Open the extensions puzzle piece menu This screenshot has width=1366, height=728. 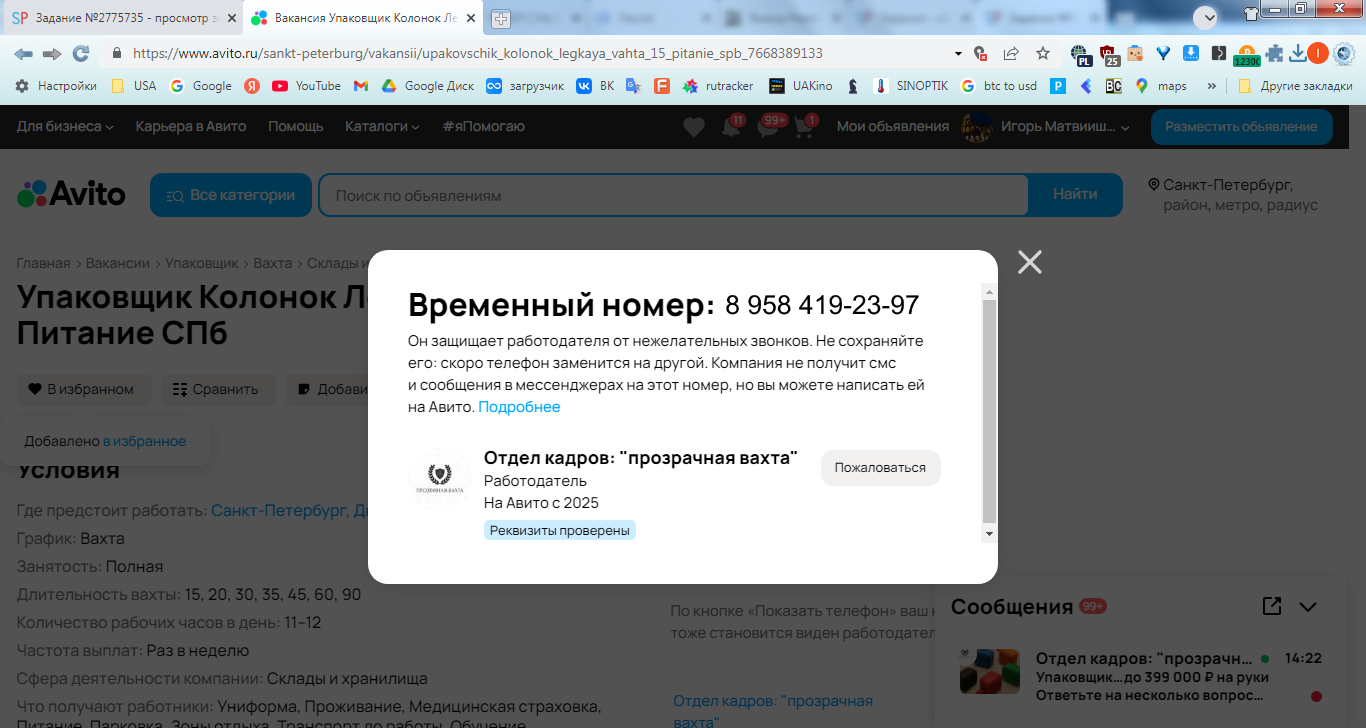[x=1274, y=53]
